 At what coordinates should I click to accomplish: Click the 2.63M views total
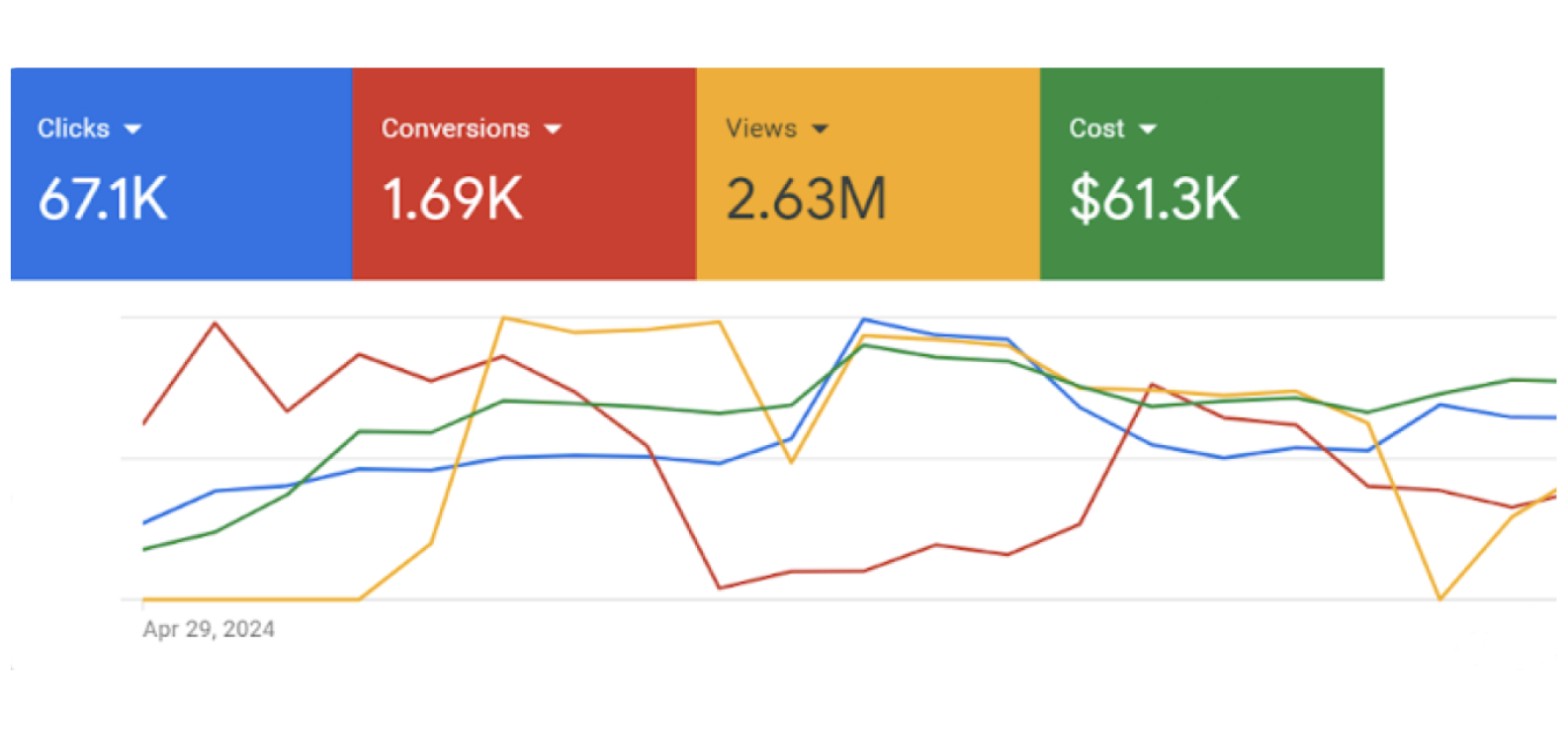(806, 199)
